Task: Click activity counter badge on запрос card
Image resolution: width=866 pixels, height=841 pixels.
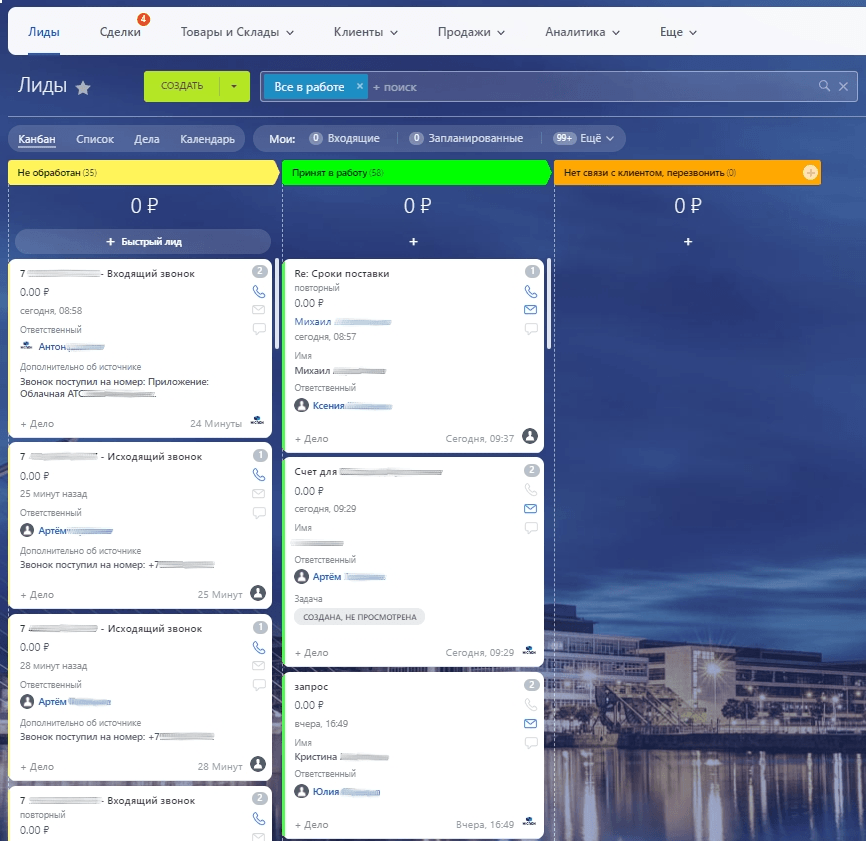Action: (x=531, y=685)
